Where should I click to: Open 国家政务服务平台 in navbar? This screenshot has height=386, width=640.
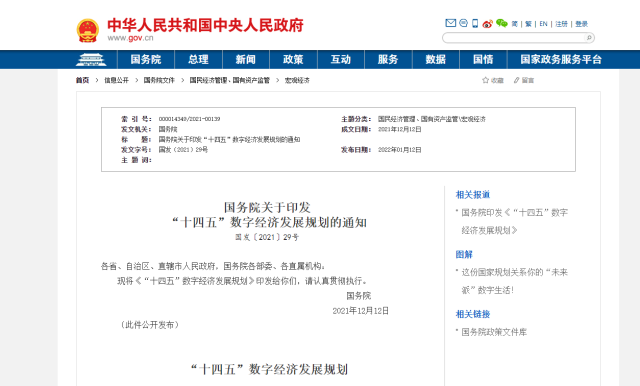pyautogui.click(x=561, y=60)
